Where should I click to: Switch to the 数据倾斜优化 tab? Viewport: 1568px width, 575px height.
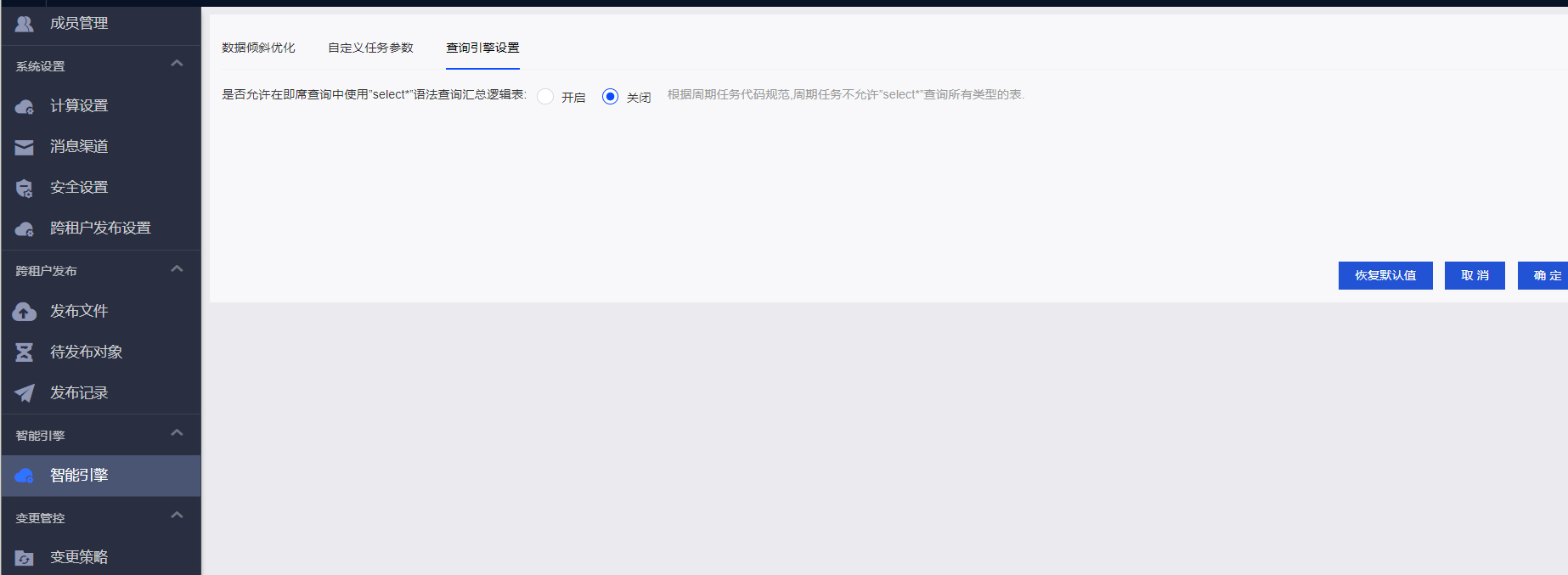(258, 48)
